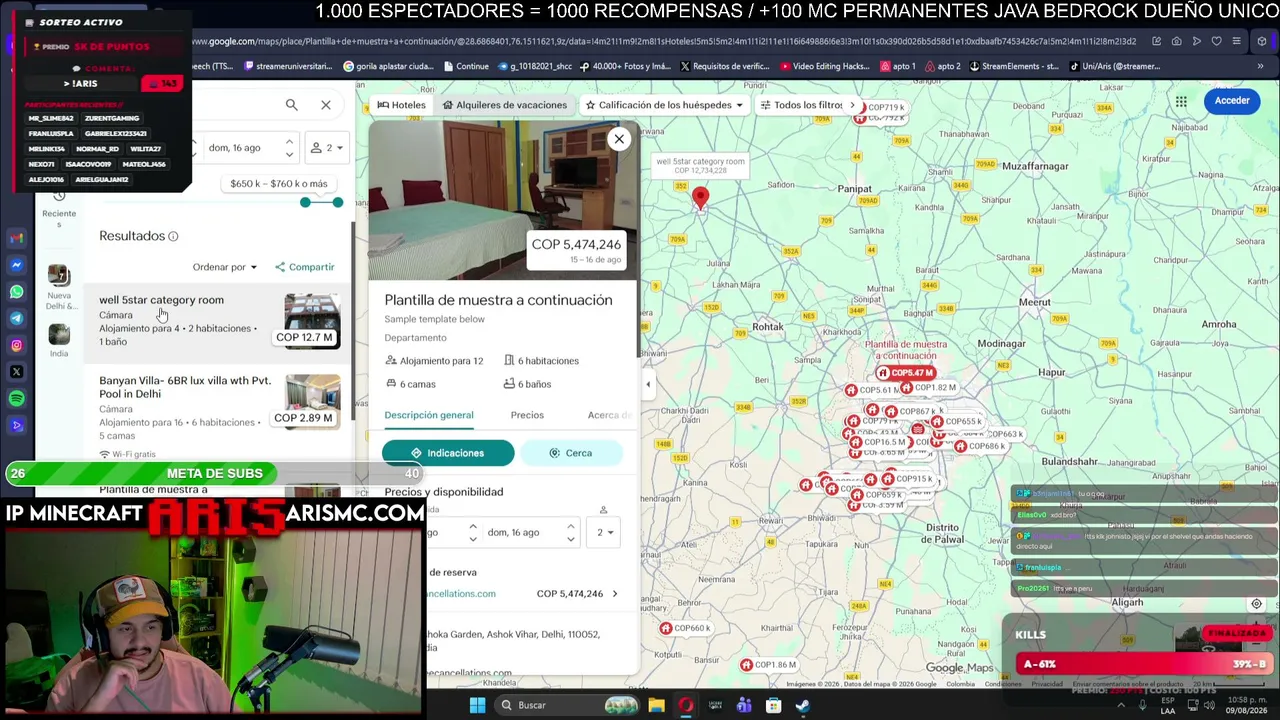Open the Google apps grid

click(x=1181, y=101)
